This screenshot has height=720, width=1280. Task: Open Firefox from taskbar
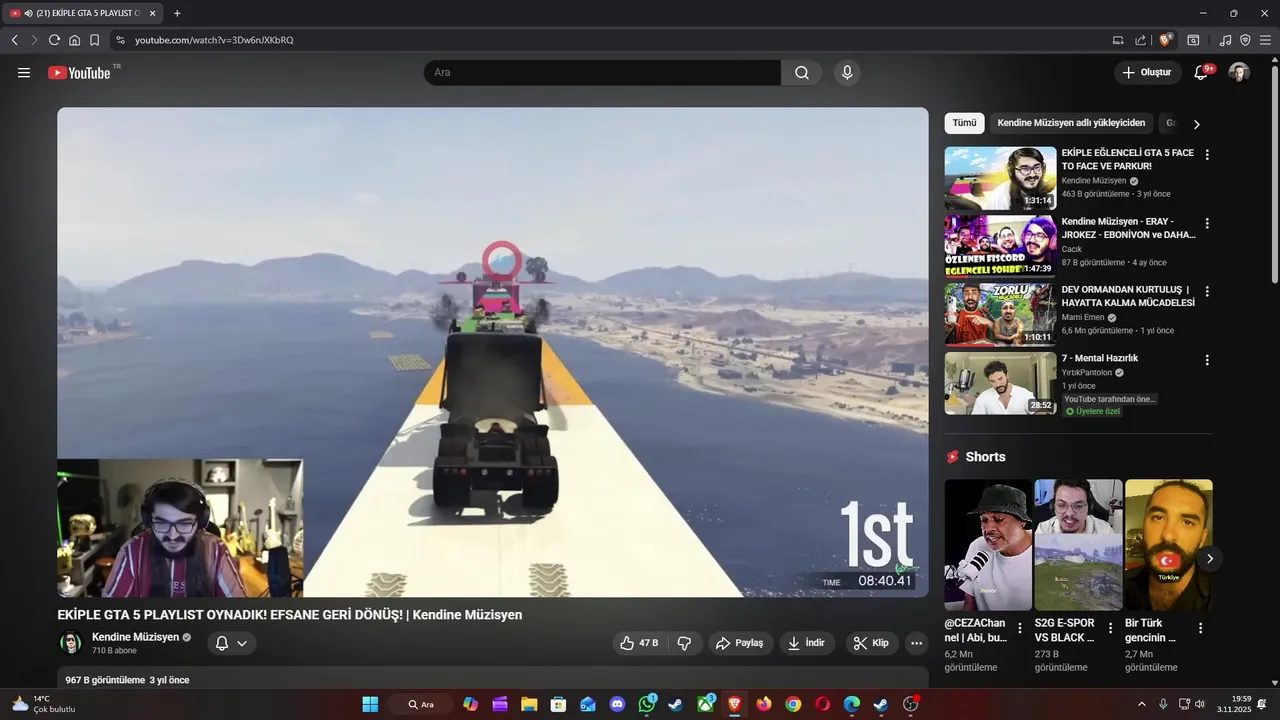coord(764,704)
